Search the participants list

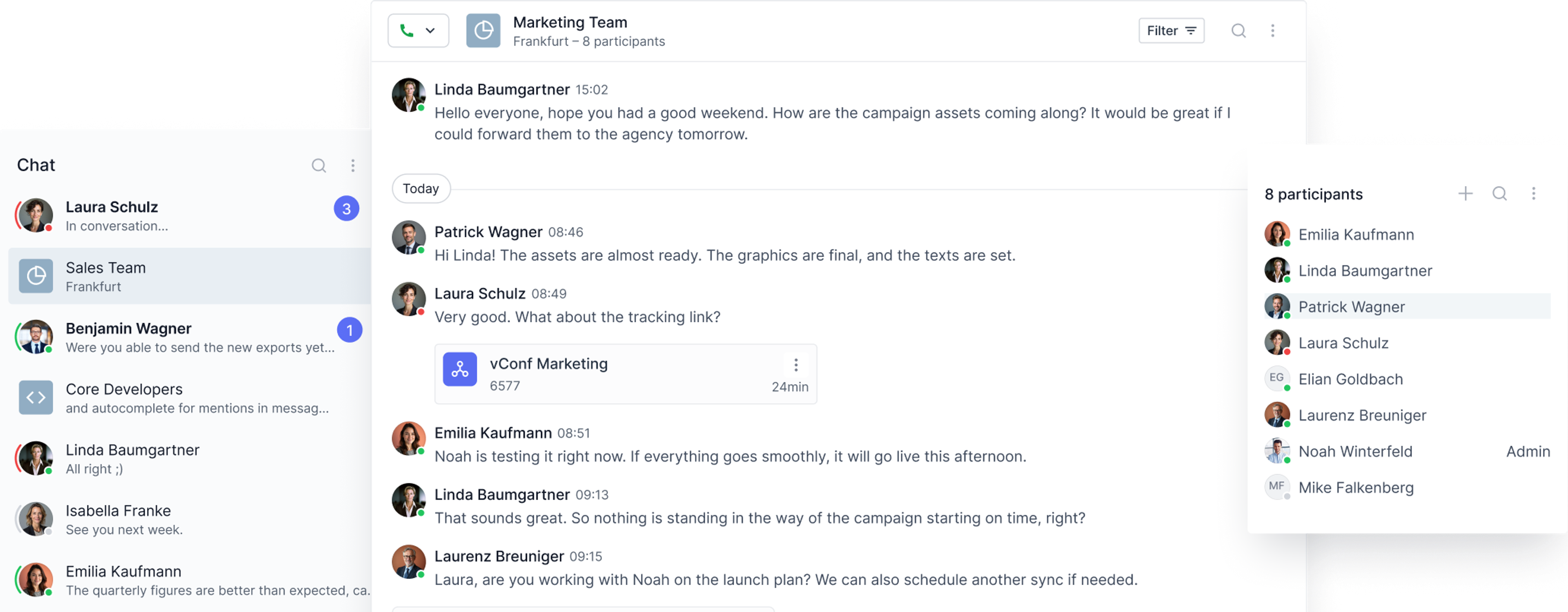pos(1499,193)
